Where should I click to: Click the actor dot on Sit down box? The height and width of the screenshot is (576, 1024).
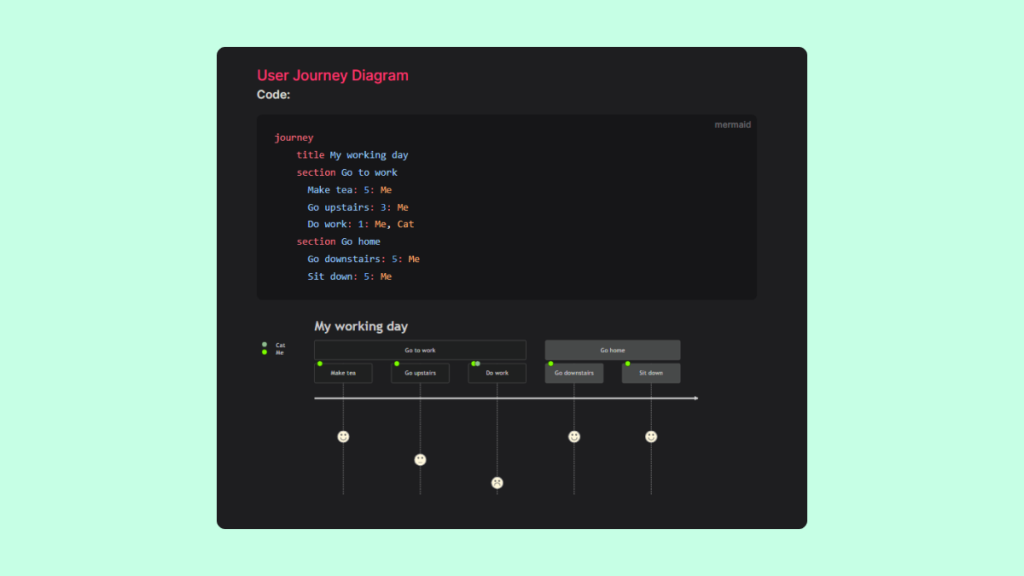(628, 364)
